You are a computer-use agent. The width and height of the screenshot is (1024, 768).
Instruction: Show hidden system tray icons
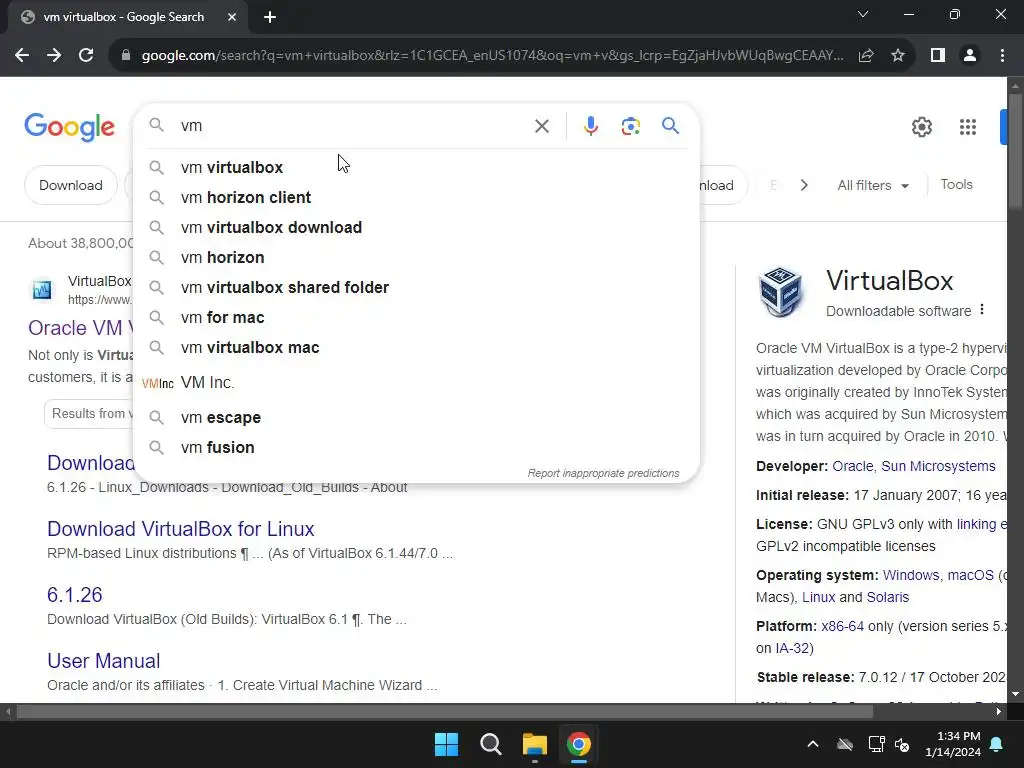(x=812, y=744)
